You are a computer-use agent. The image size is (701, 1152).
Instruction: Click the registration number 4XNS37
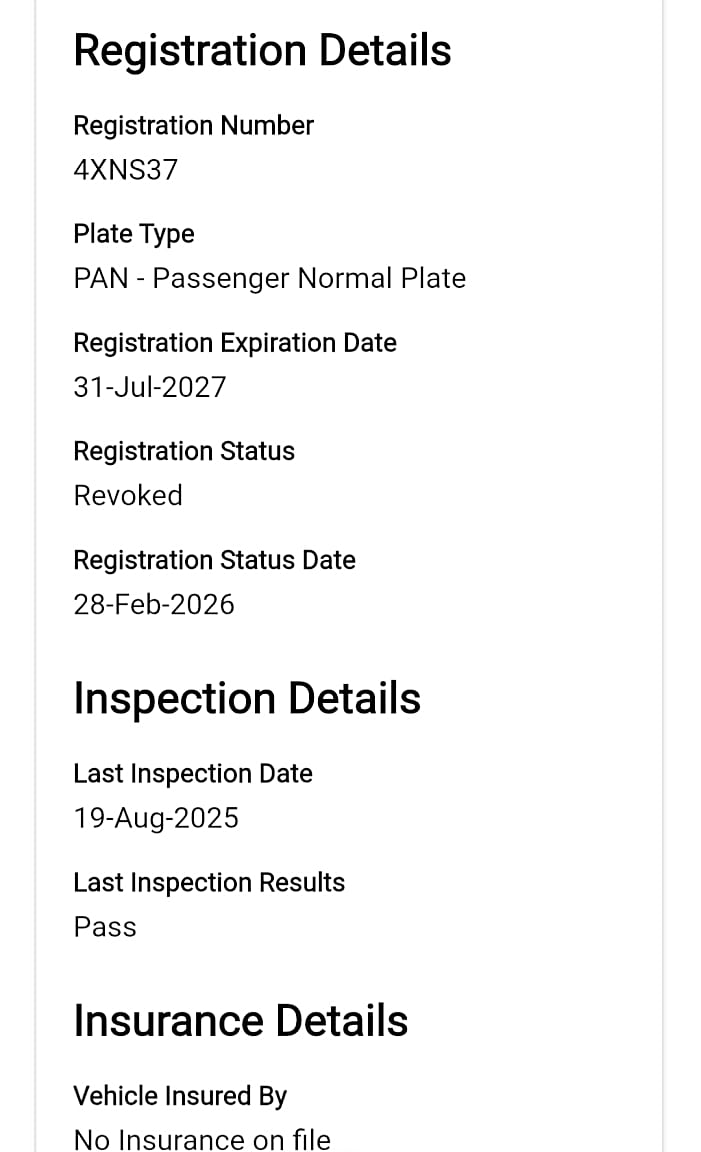coord(126,170)
